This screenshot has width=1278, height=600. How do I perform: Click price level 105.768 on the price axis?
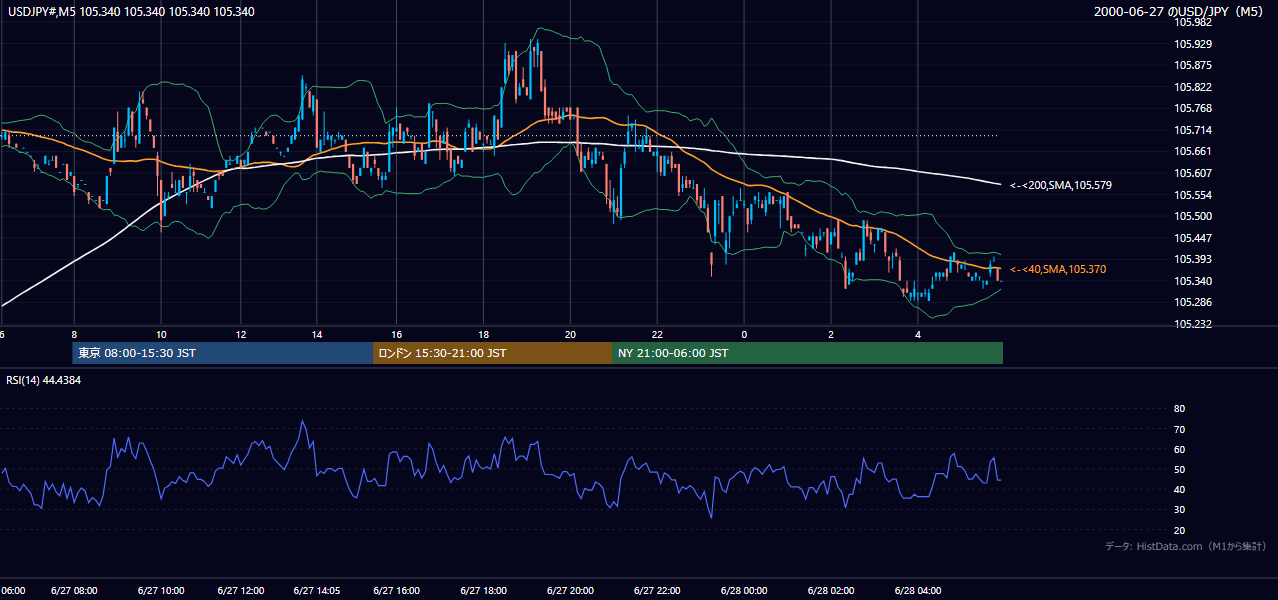point(1195,108)
